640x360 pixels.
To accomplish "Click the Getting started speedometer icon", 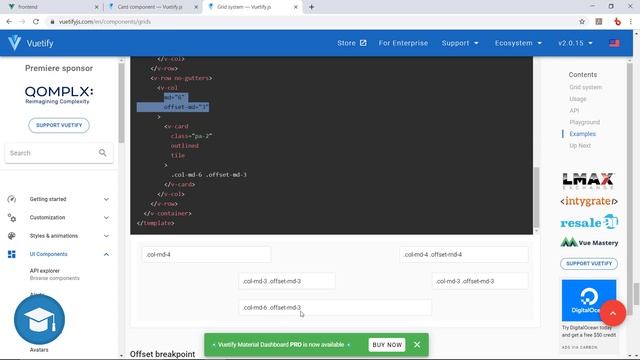I will 11,199.
